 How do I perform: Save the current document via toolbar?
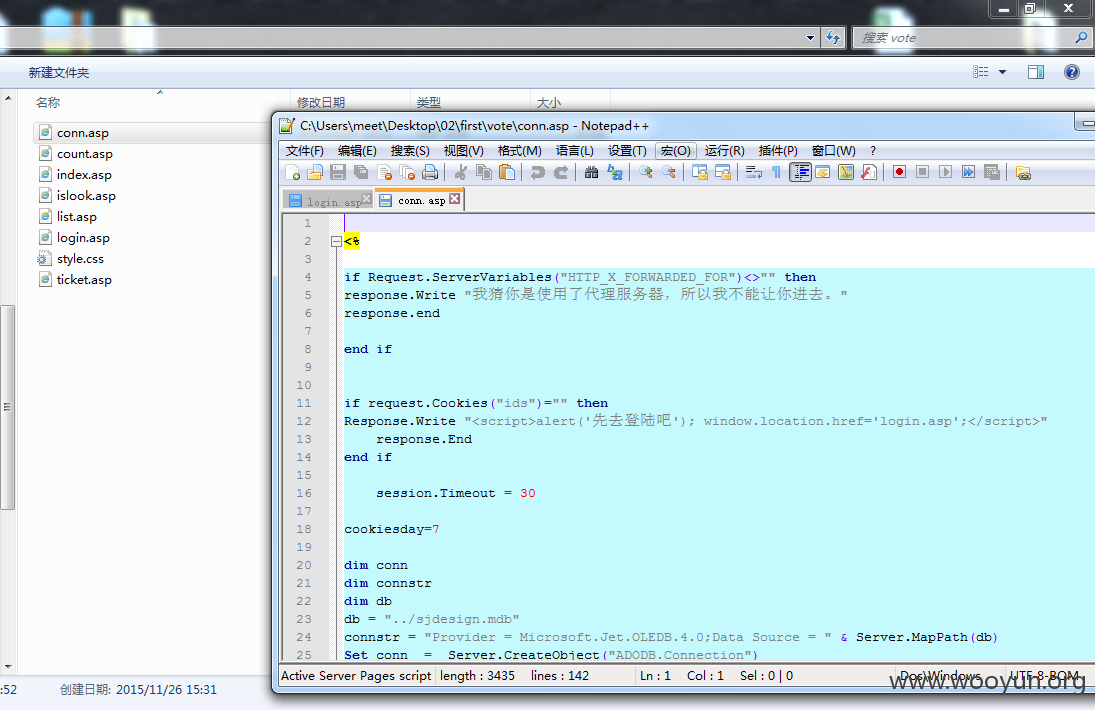338,172
